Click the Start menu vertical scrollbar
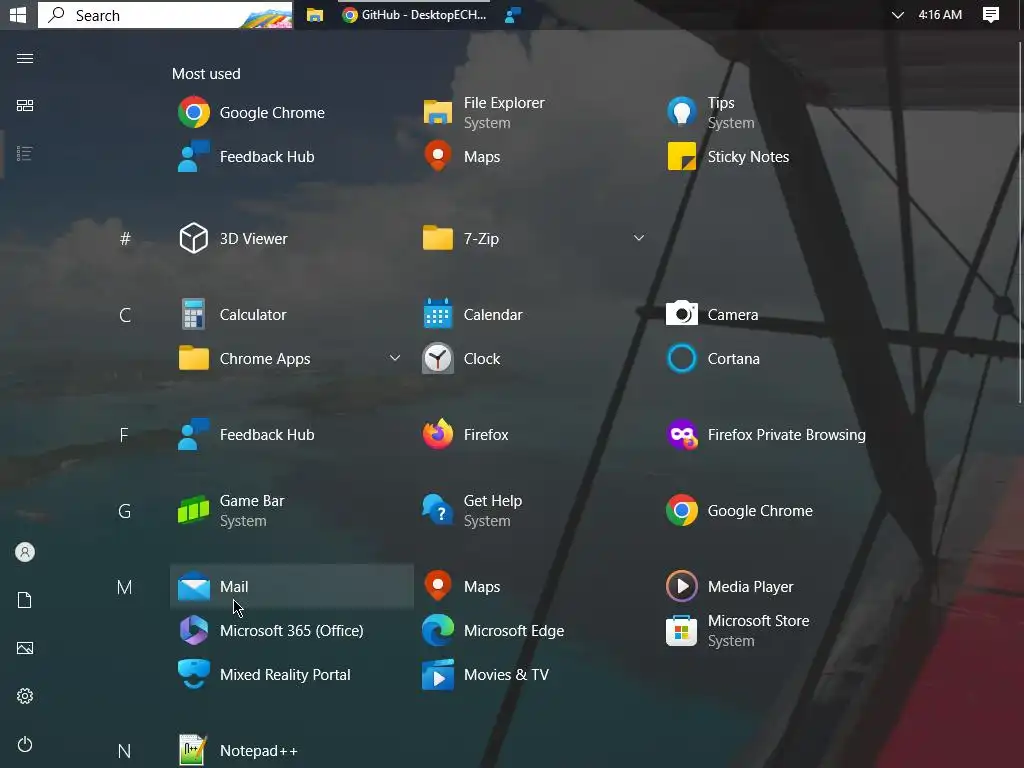1024x768 pixels. click(1021, 224)
